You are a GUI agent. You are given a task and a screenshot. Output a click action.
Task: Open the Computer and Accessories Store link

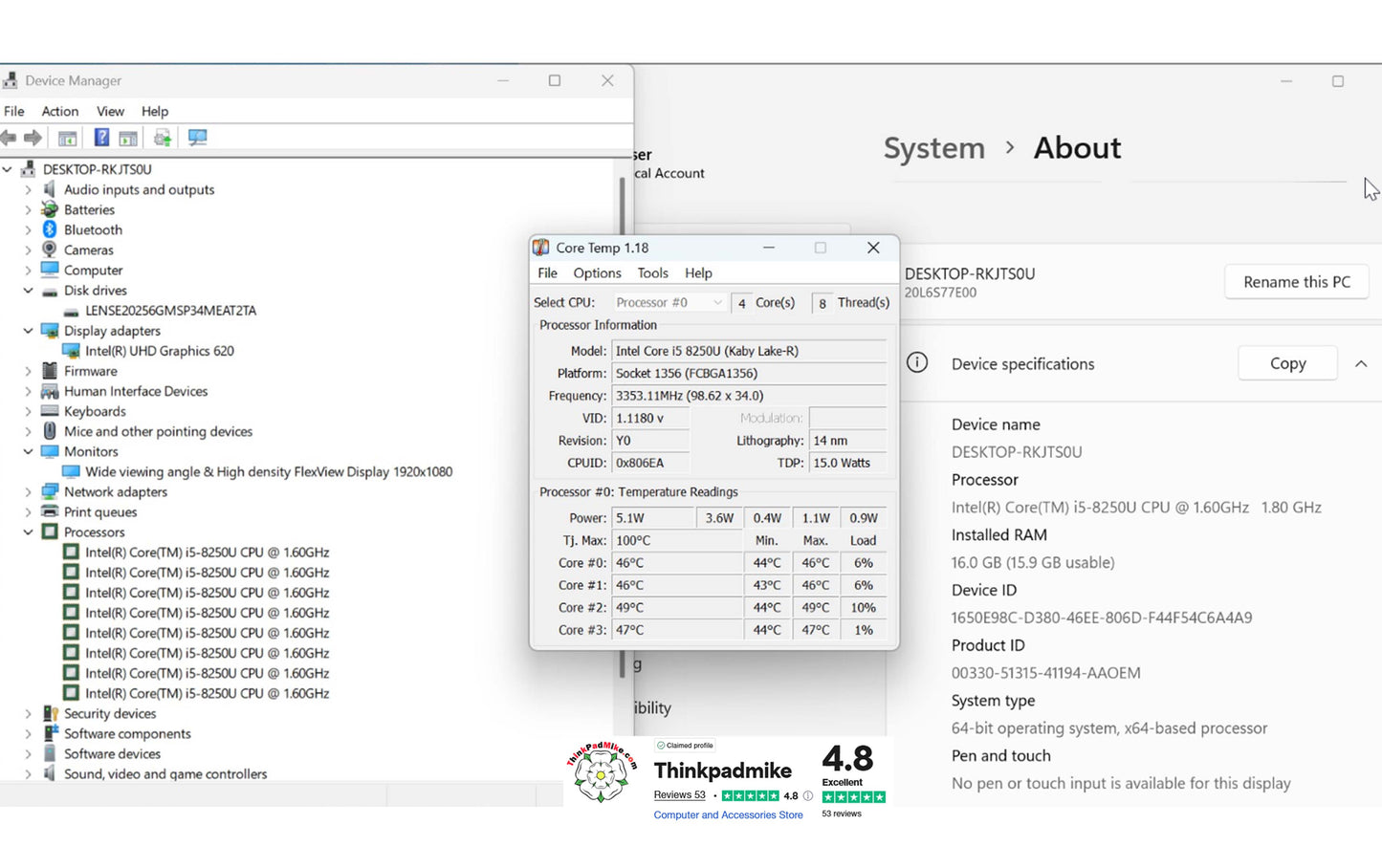(x=728, y=815)
